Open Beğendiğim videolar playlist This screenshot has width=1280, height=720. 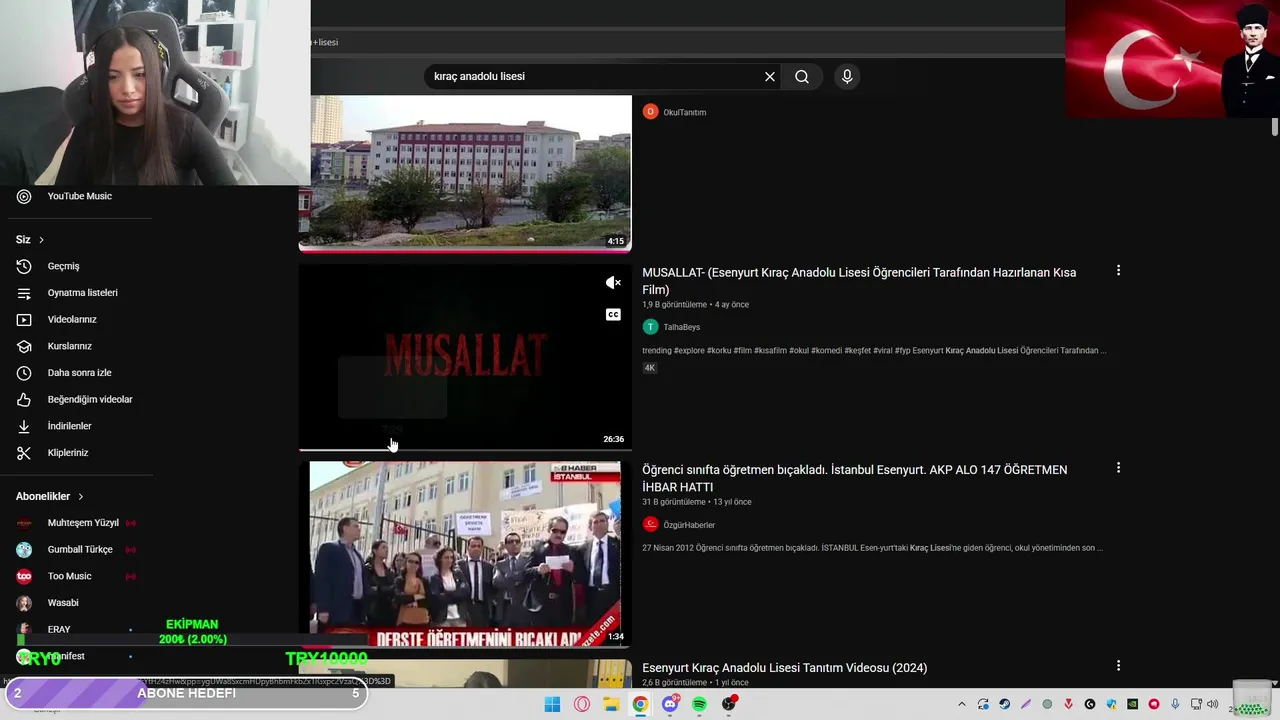point(75,399)
